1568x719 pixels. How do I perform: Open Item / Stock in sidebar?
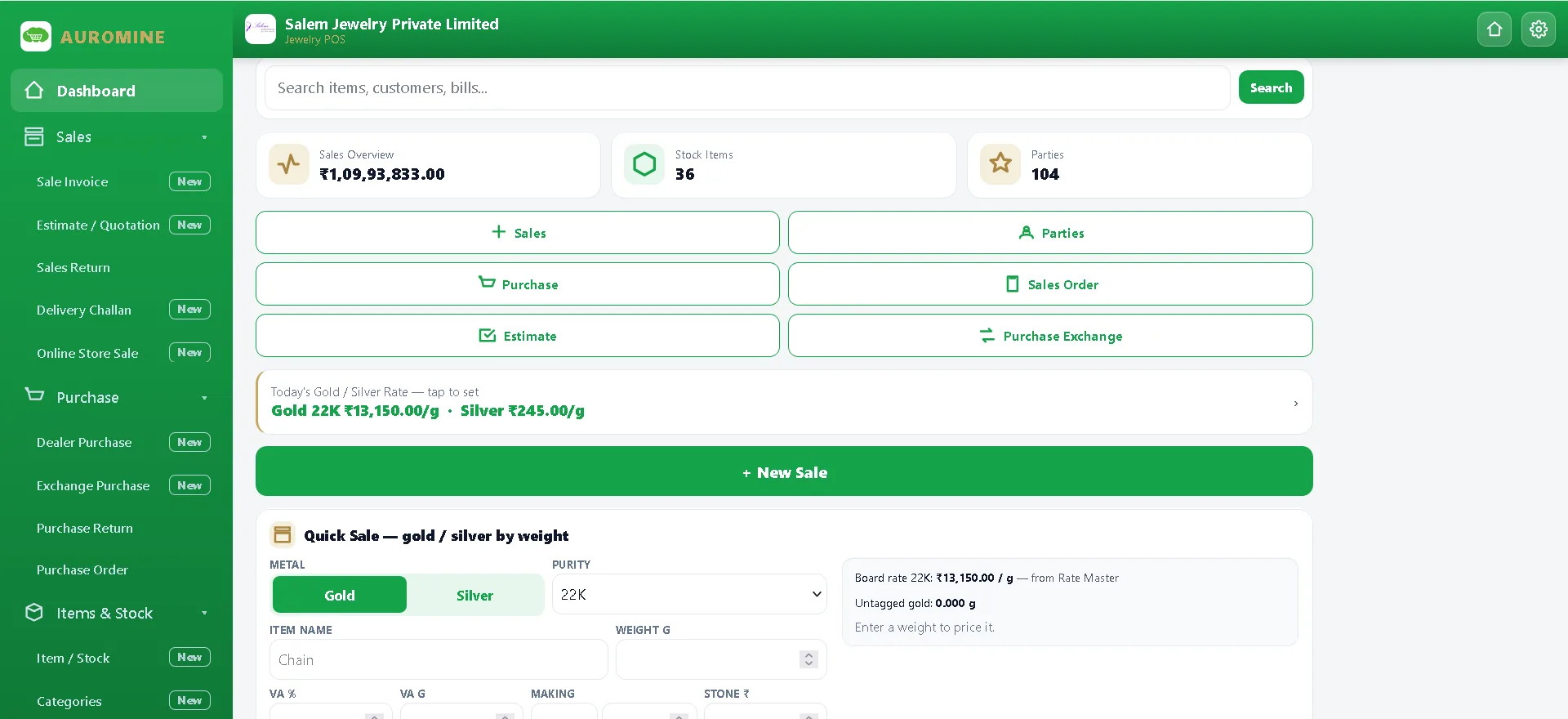pyautogui.click(x=73, y=658)
